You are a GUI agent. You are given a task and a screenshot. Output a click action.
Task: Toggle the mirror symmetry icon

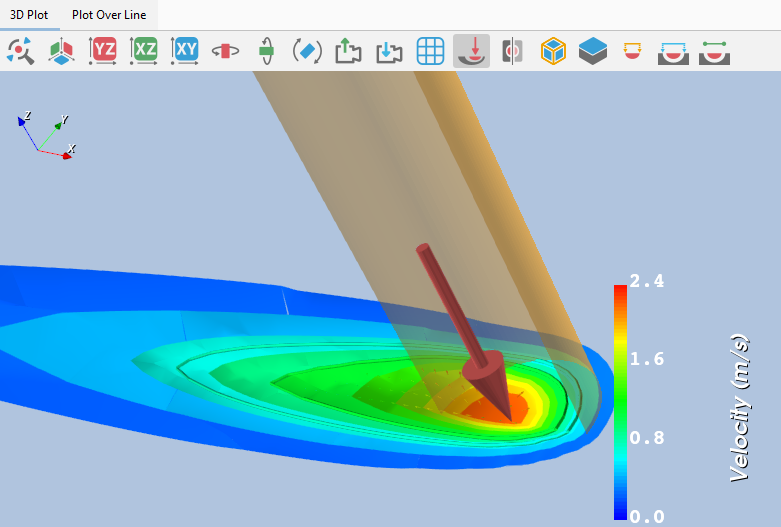pyautogui.click(x=512, y=51)
